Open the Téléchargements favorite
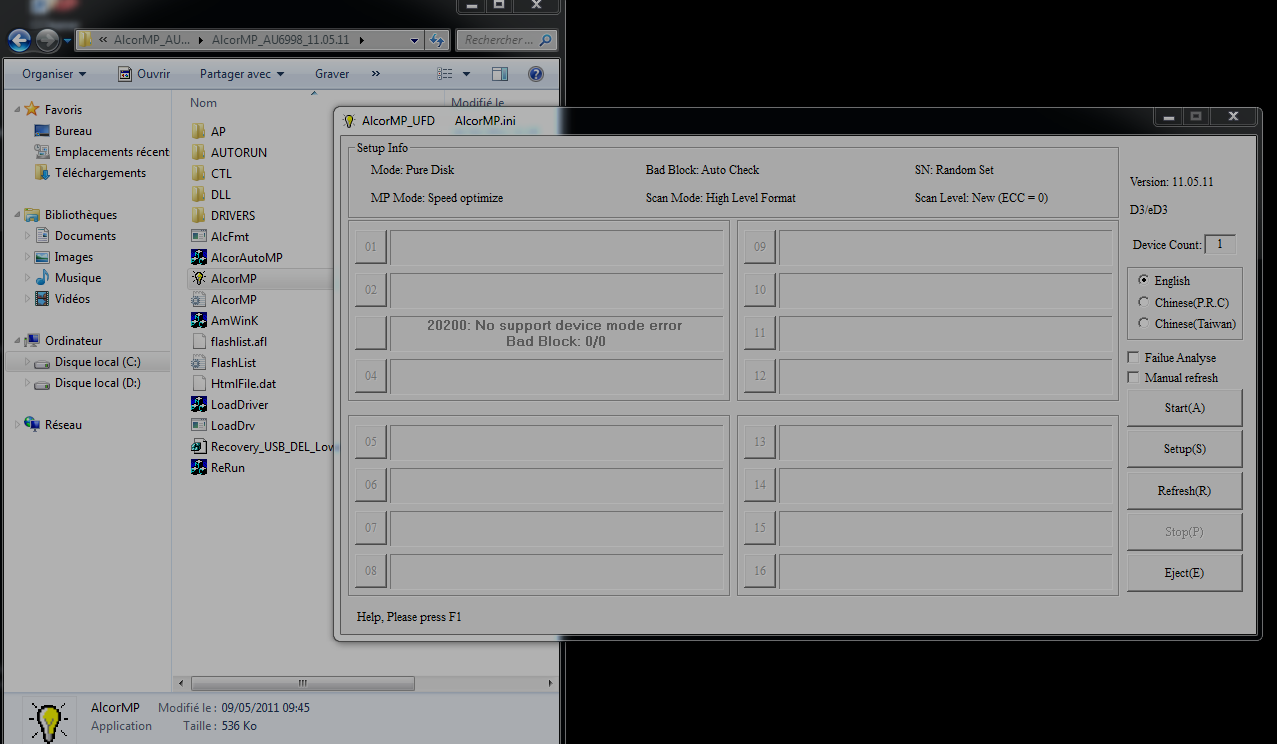This screenshot has width=1277, height=744. [x=90, y=173]
